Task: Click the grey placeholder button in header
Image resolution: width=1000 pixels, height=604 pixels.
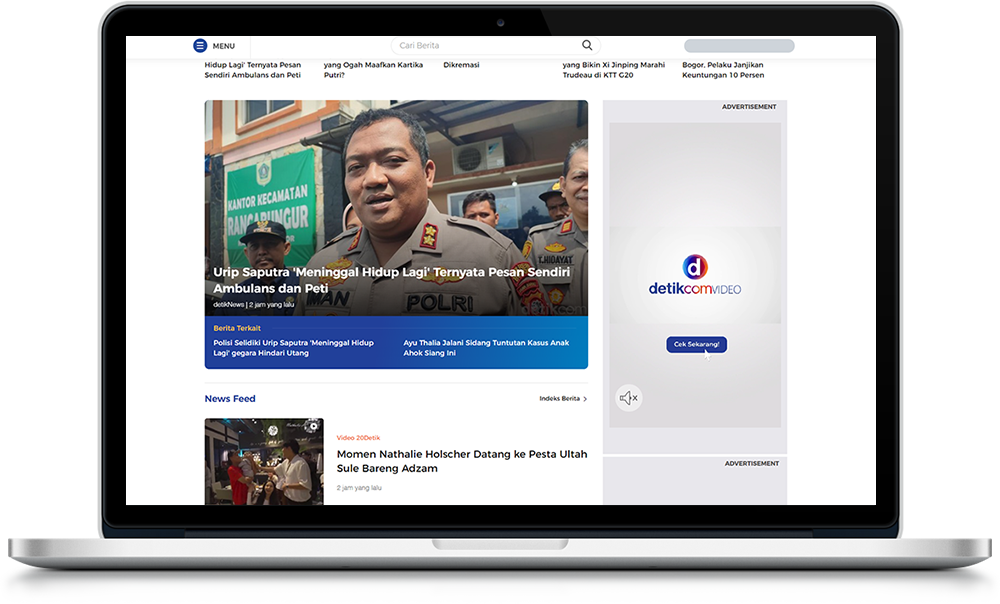Action: point(738,46)
